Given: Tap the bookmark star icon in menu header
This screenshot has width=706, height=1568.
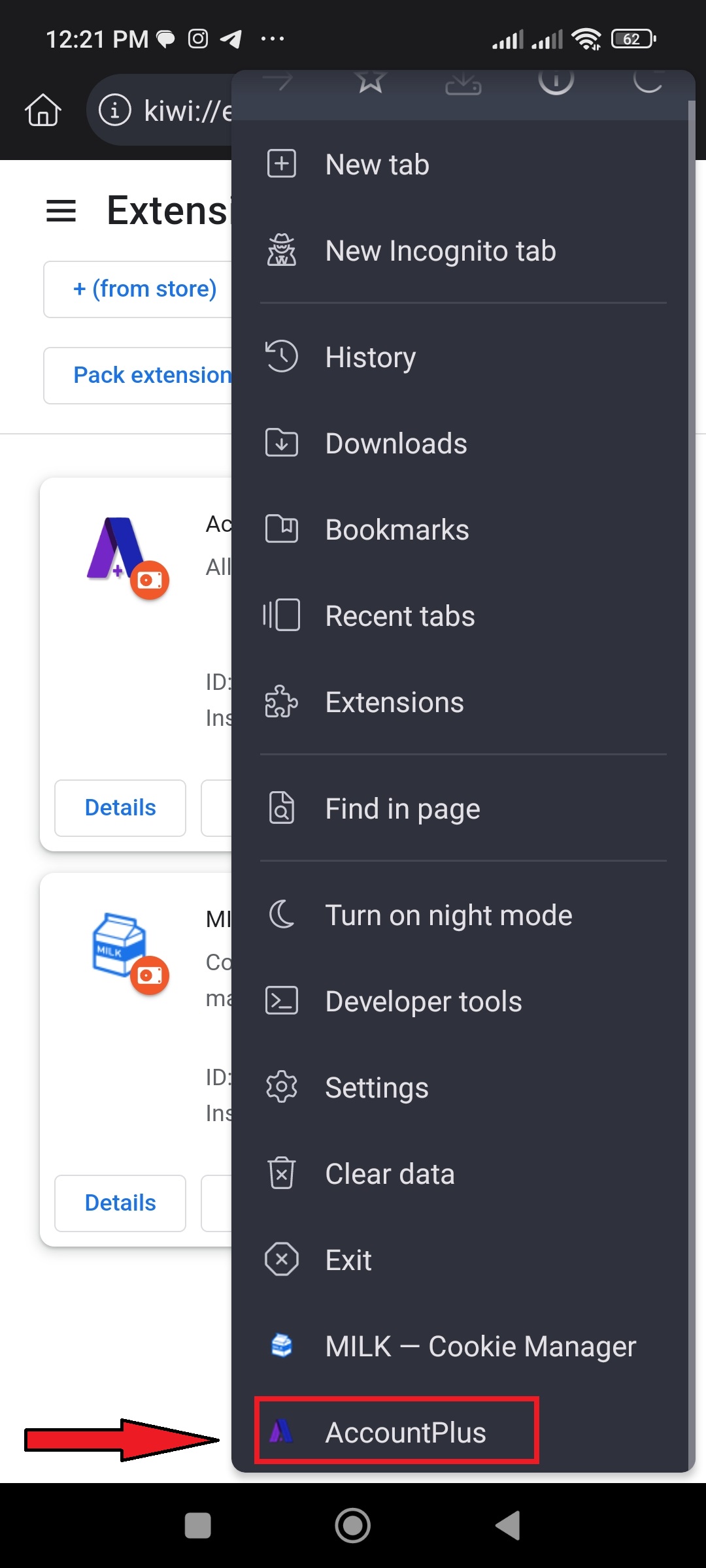Looking at the screenshot, I should [371, 81].
